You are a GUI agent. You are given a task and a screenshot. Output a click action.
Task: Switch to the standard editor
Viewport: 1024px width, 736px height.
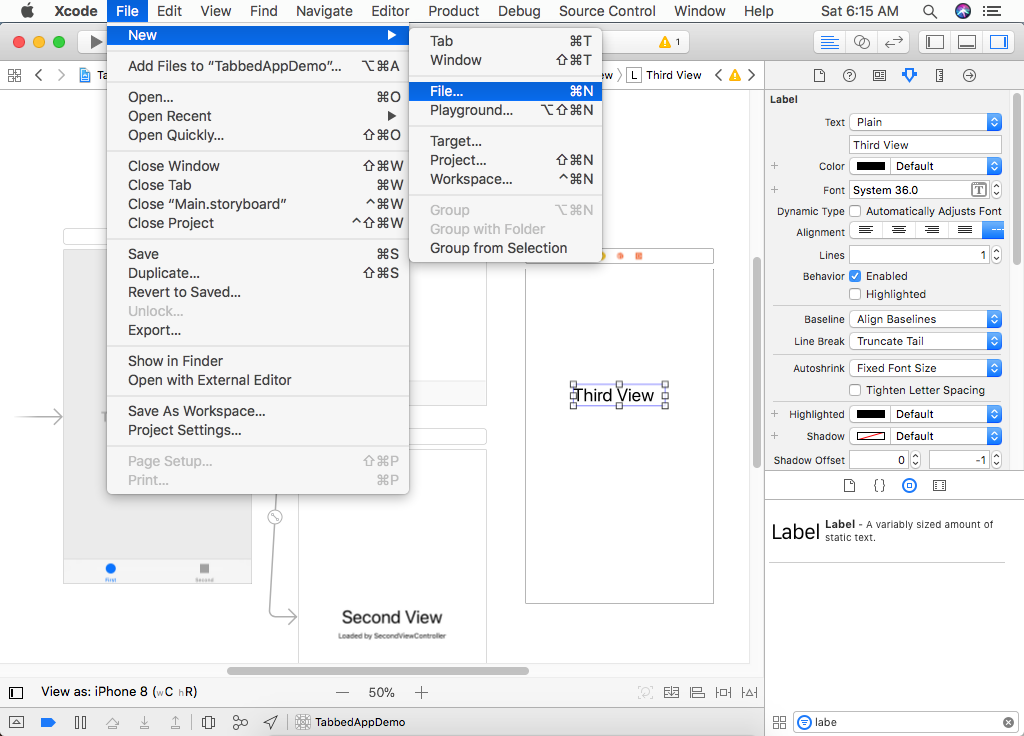(829, 42)
